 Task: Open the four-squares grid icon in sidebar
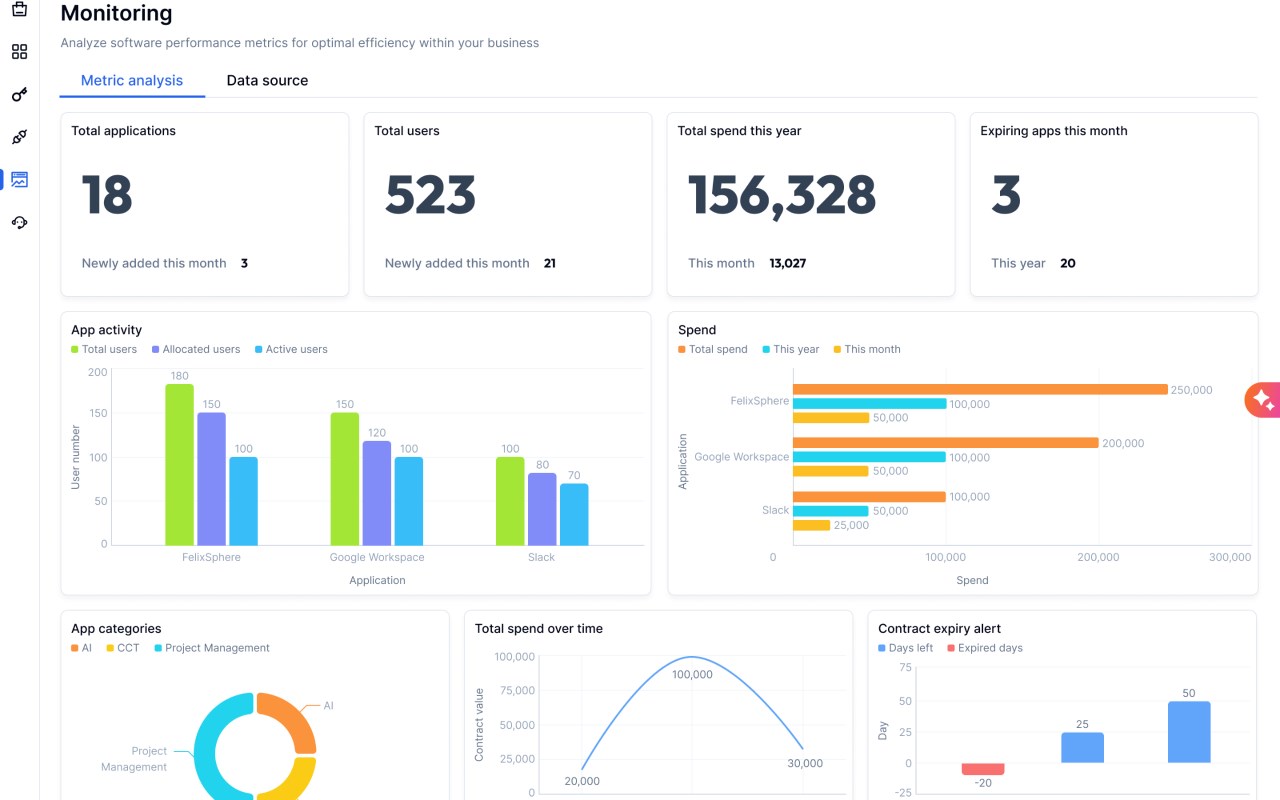[19, 52]
